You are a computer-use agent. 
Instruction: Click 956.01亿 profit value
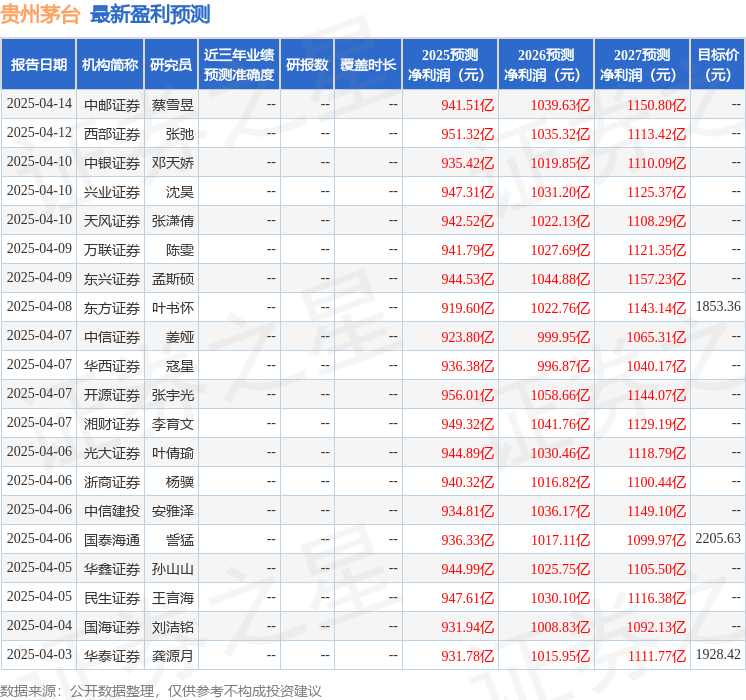pos(468,395)
